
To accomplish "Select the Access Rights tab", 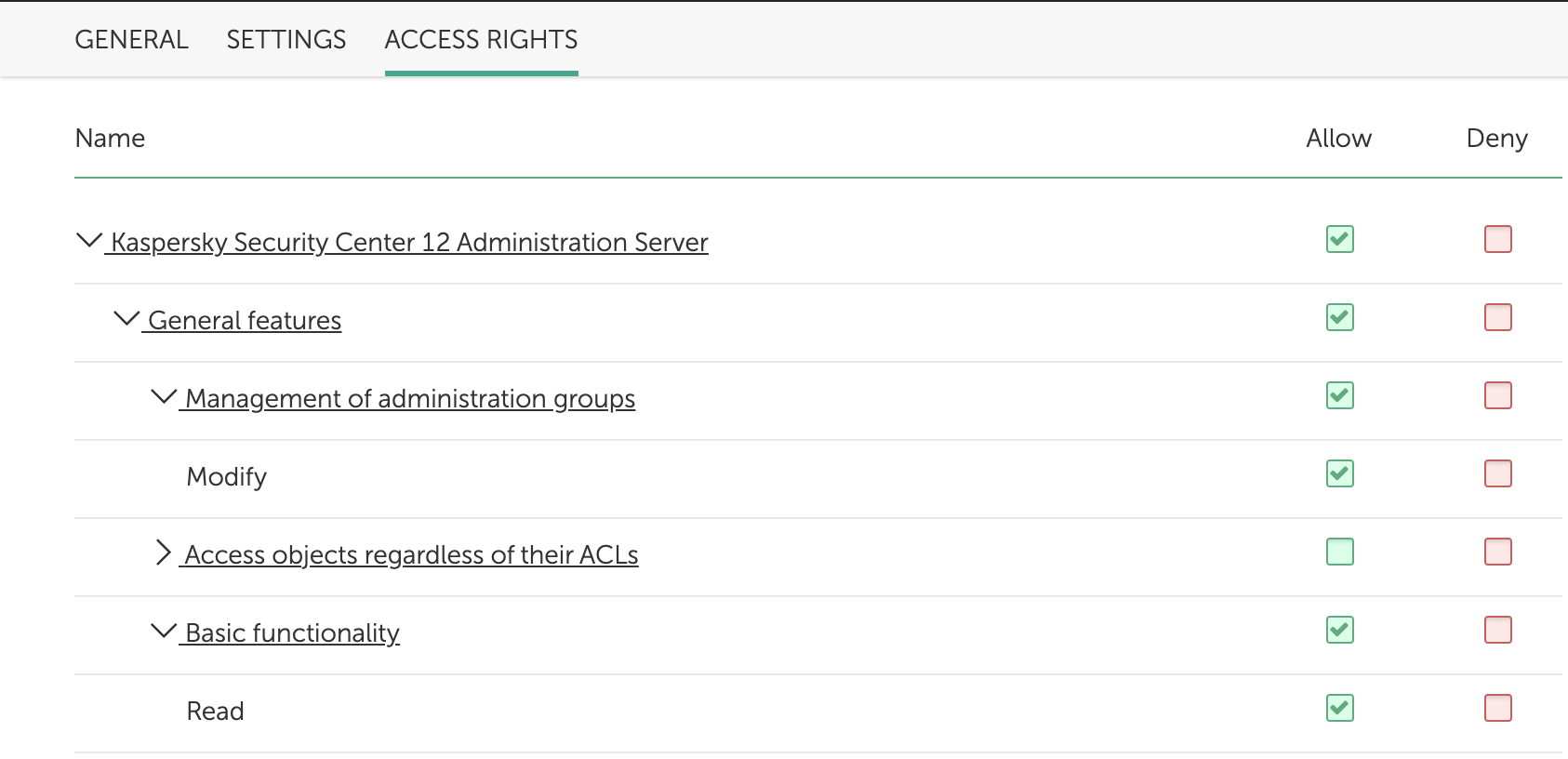I will [481, 40].
